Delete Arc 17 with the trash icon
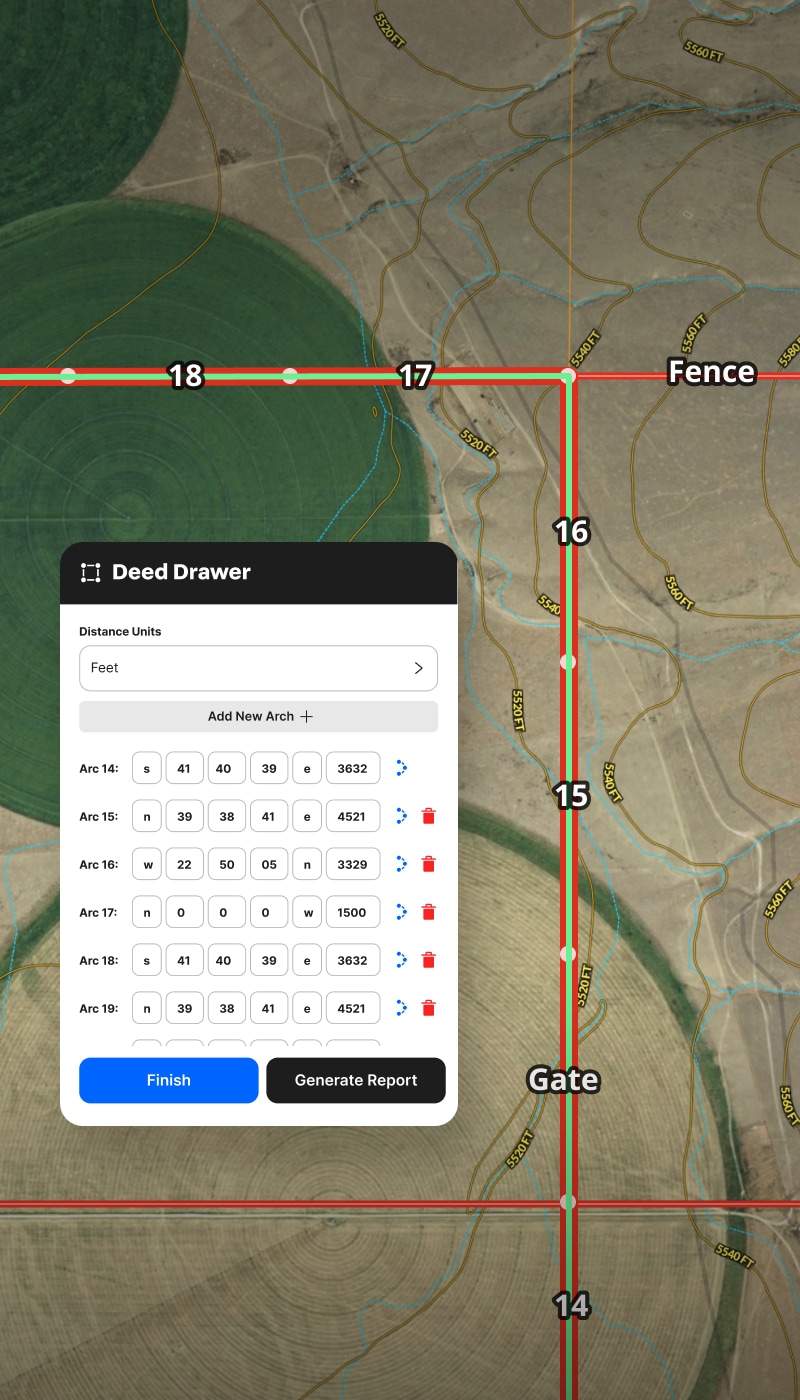Viewport: 800px width, 1400px height. pyautogui.click(x=429, y=912)
